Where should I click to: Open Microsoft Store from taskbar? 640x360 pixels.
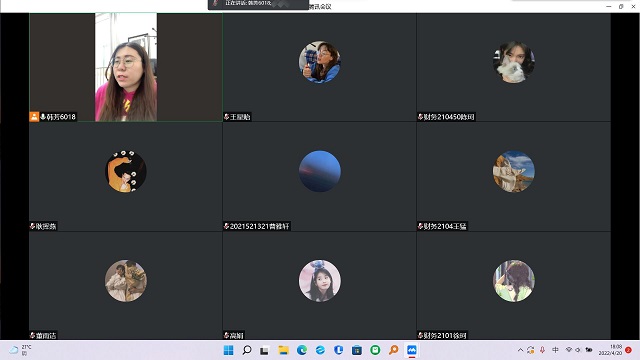(357, 350)
